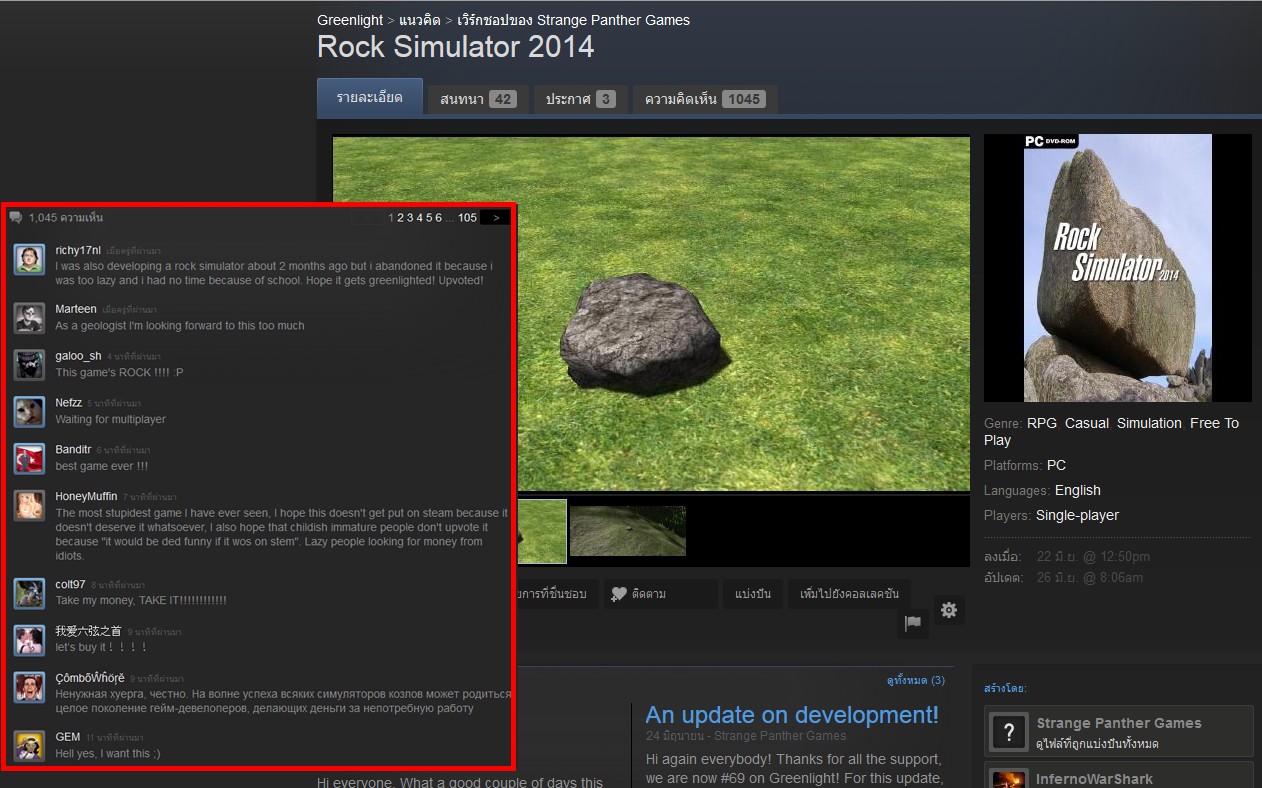This screenshot has height=788, width=1262.
Task: Open the InfernoWarShark creator name
Action: [1095, 779]
